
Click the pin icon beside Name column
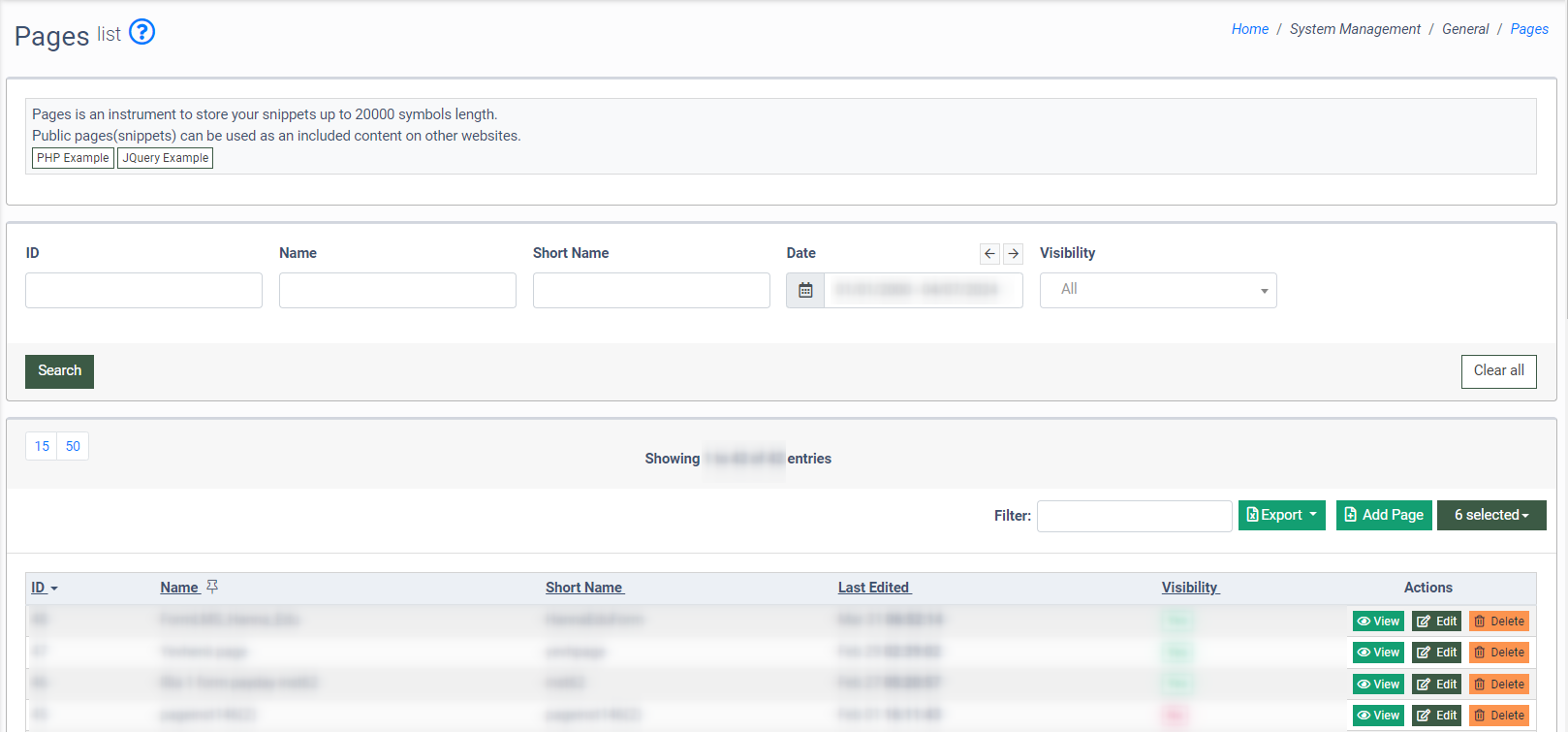(x=212, y=587)
